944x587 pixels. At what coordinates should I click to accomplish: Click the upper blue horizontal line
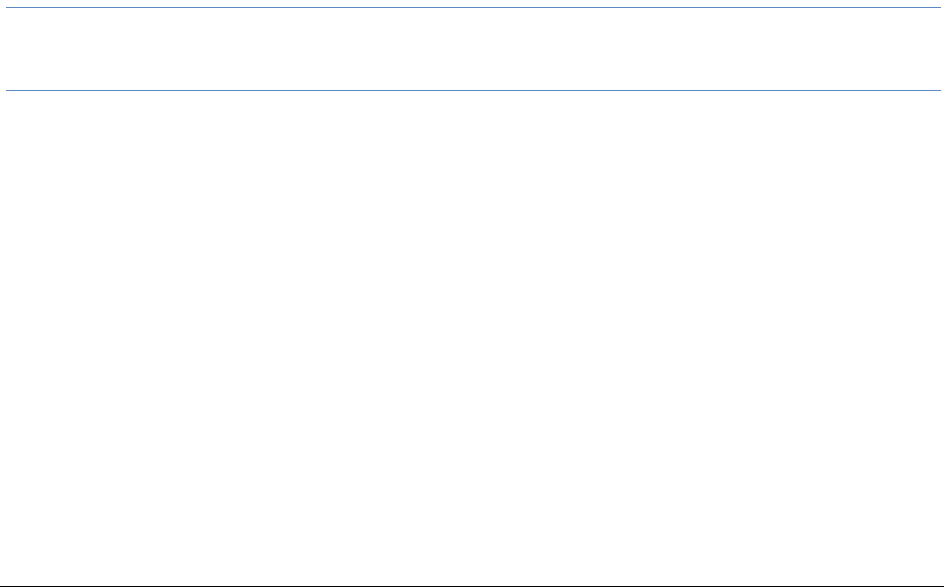click(472, 8)
